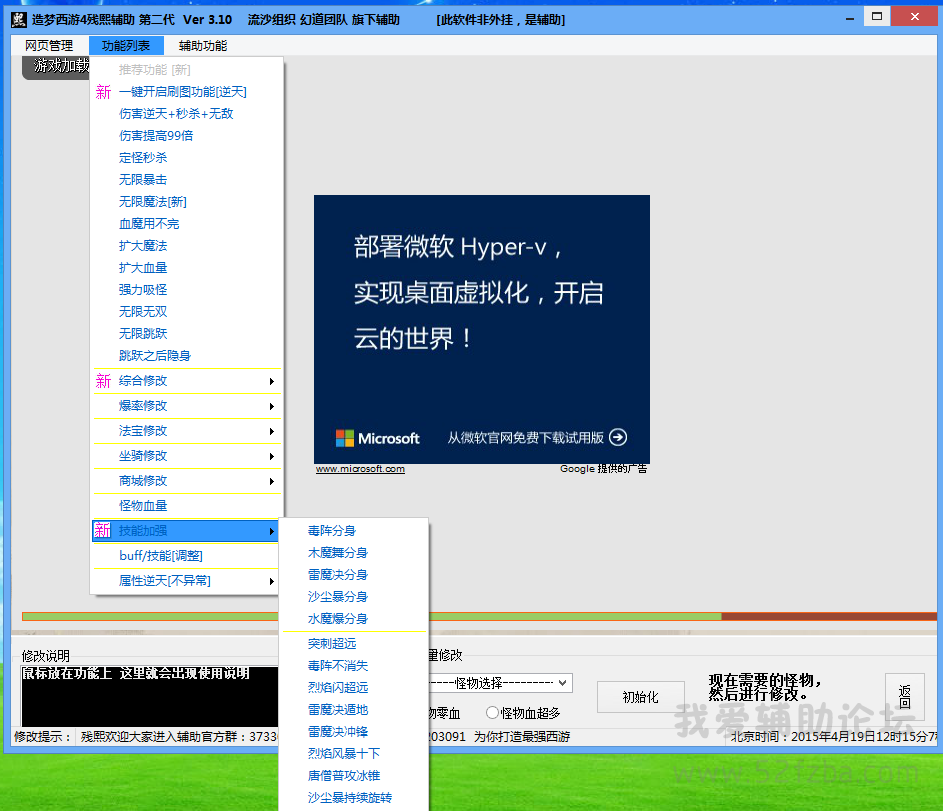This screenshot has height=811, width=943.
Task: Click the 北京时间 status bar entry
Action: pos(834,736)
